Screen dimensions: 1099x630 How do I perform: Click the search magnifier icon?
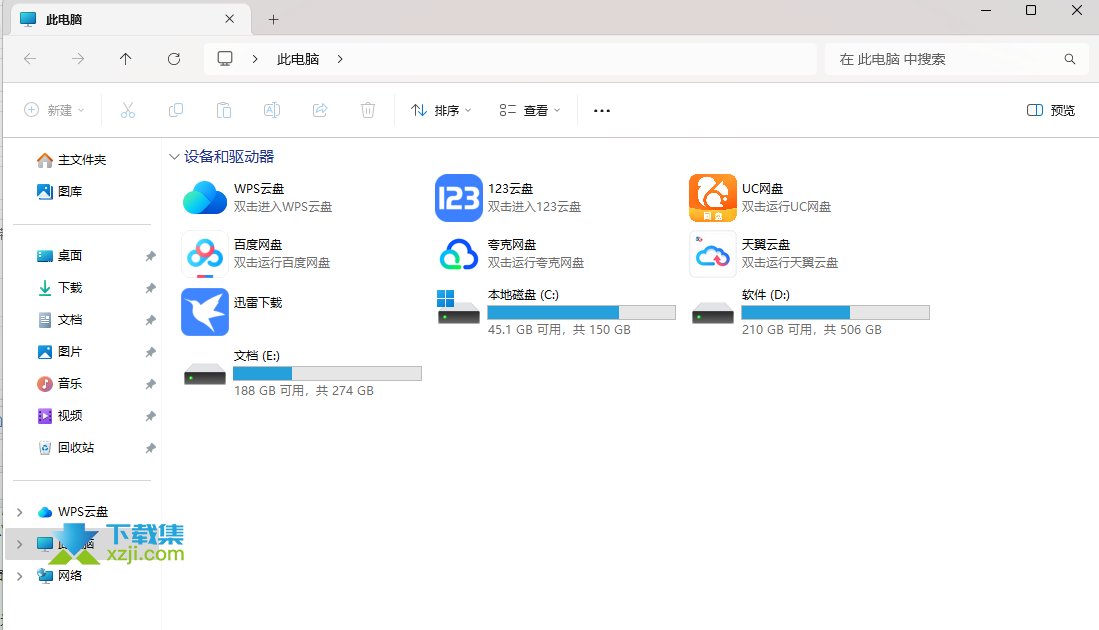coord(1070,59)
